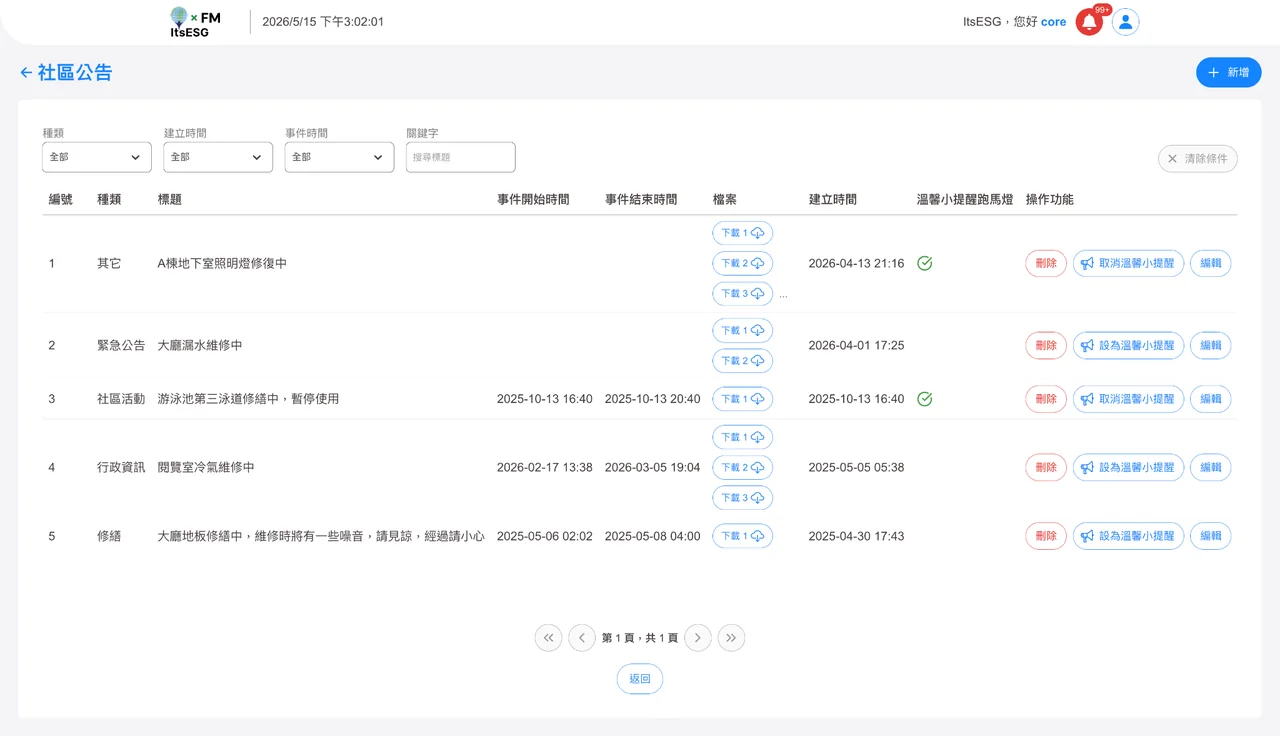
Task: Download file 下載 1 for 游泳池第三泳道修繕中
Action: (742, 399)
